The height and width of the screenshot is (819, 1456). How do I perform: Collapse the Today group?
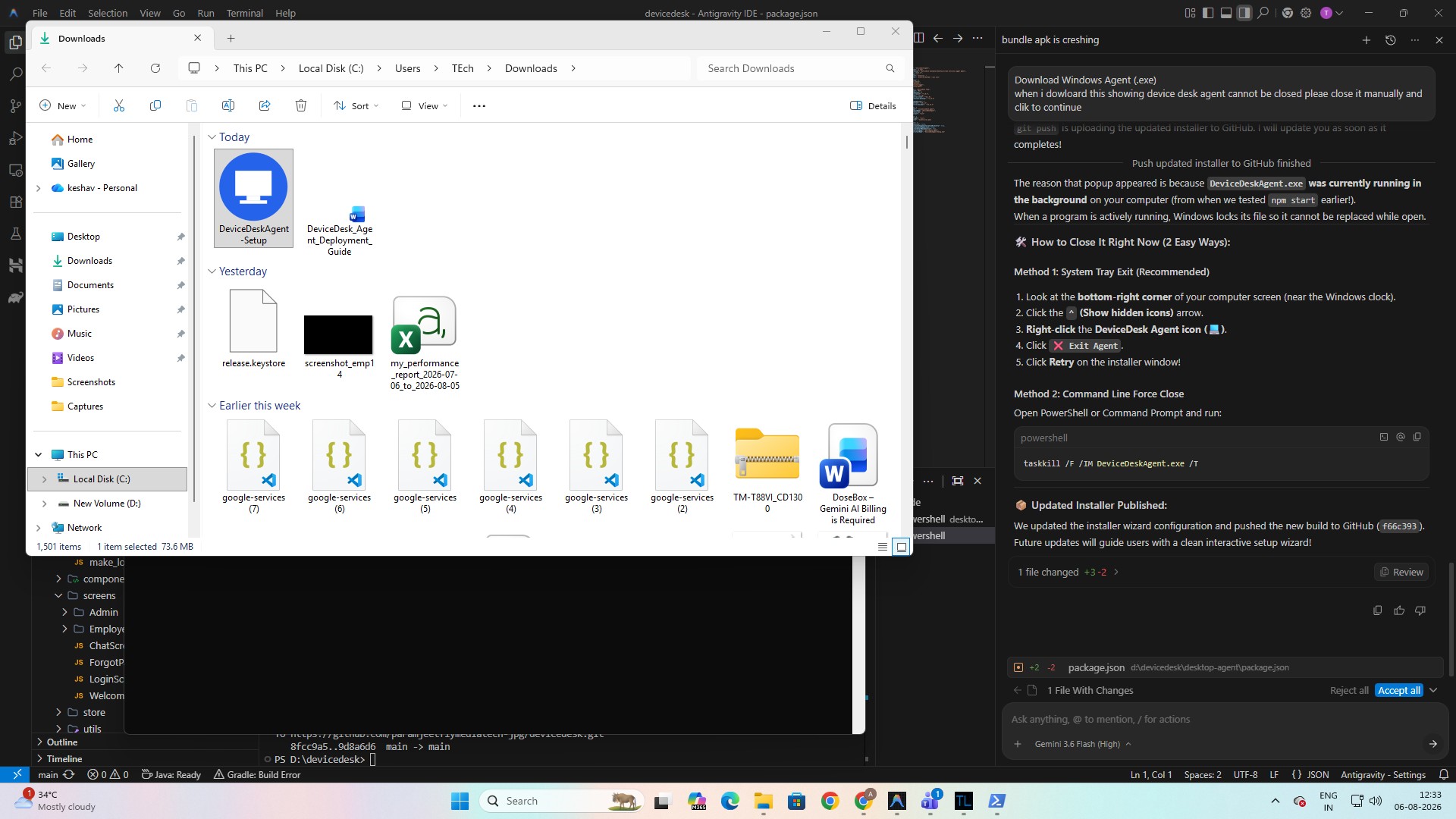212,137
